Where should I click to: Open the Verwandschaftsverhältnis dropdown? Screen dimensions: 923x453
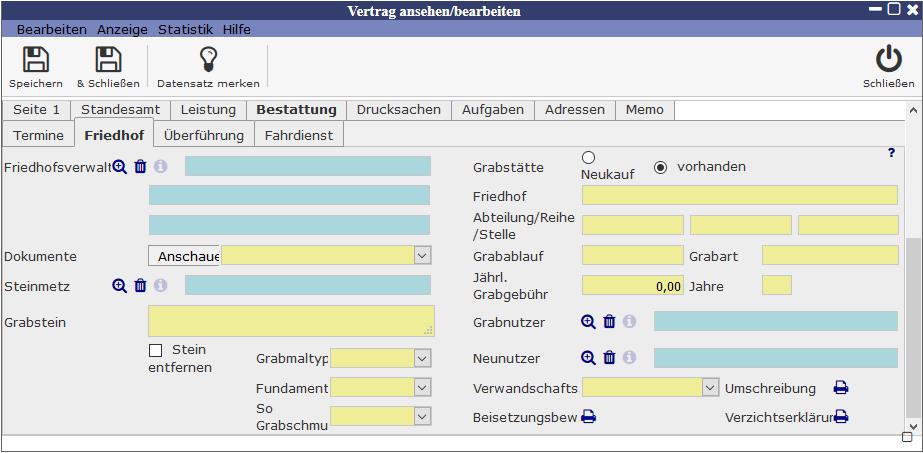(x=710, y=388)
